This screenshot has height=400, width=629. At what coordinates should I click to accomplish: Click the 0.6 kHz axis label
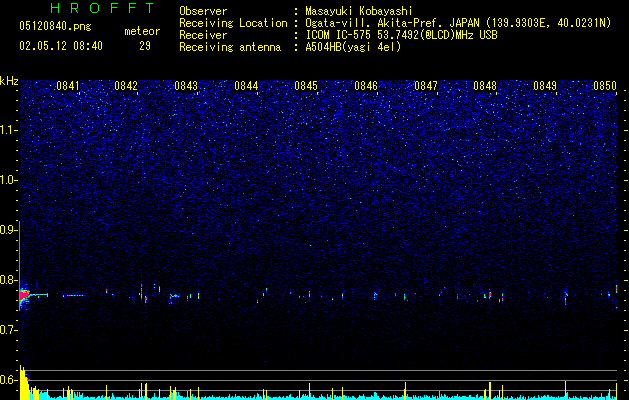[8, 380]
